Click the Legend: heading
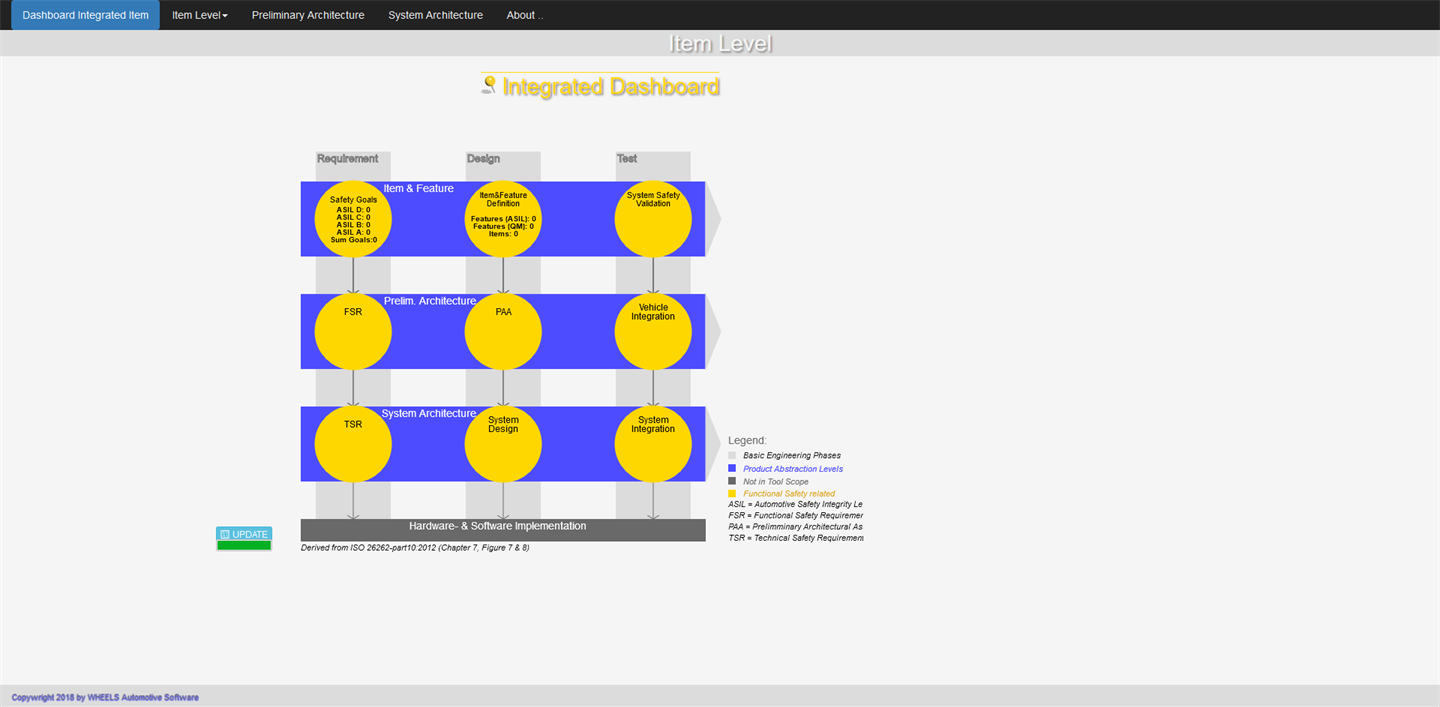Image resolution: width=1440 pixels, height=707 pixels. click(x=747, y=440)
